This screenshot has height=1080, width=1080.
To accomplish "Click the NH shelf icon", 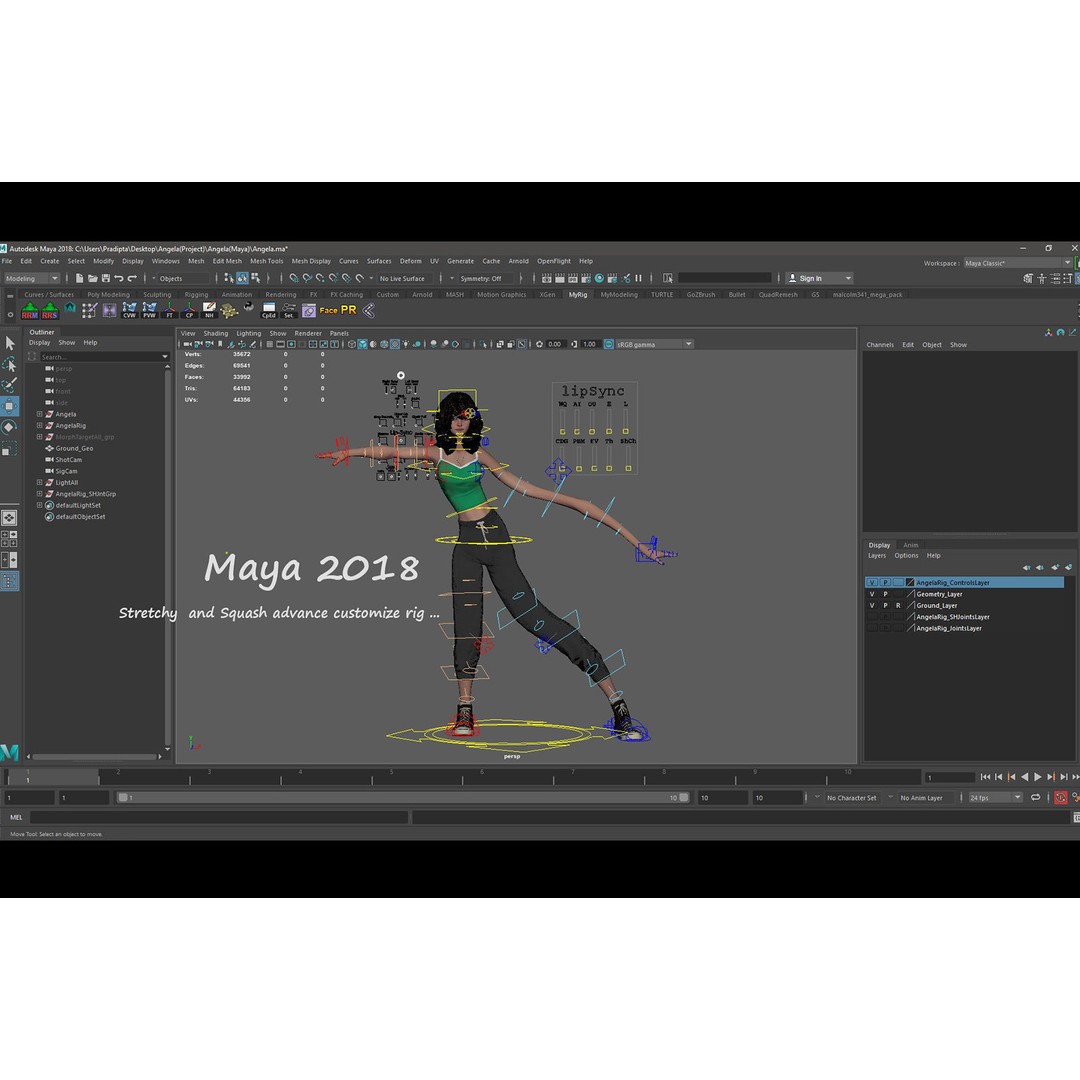I will click(209, 311).
